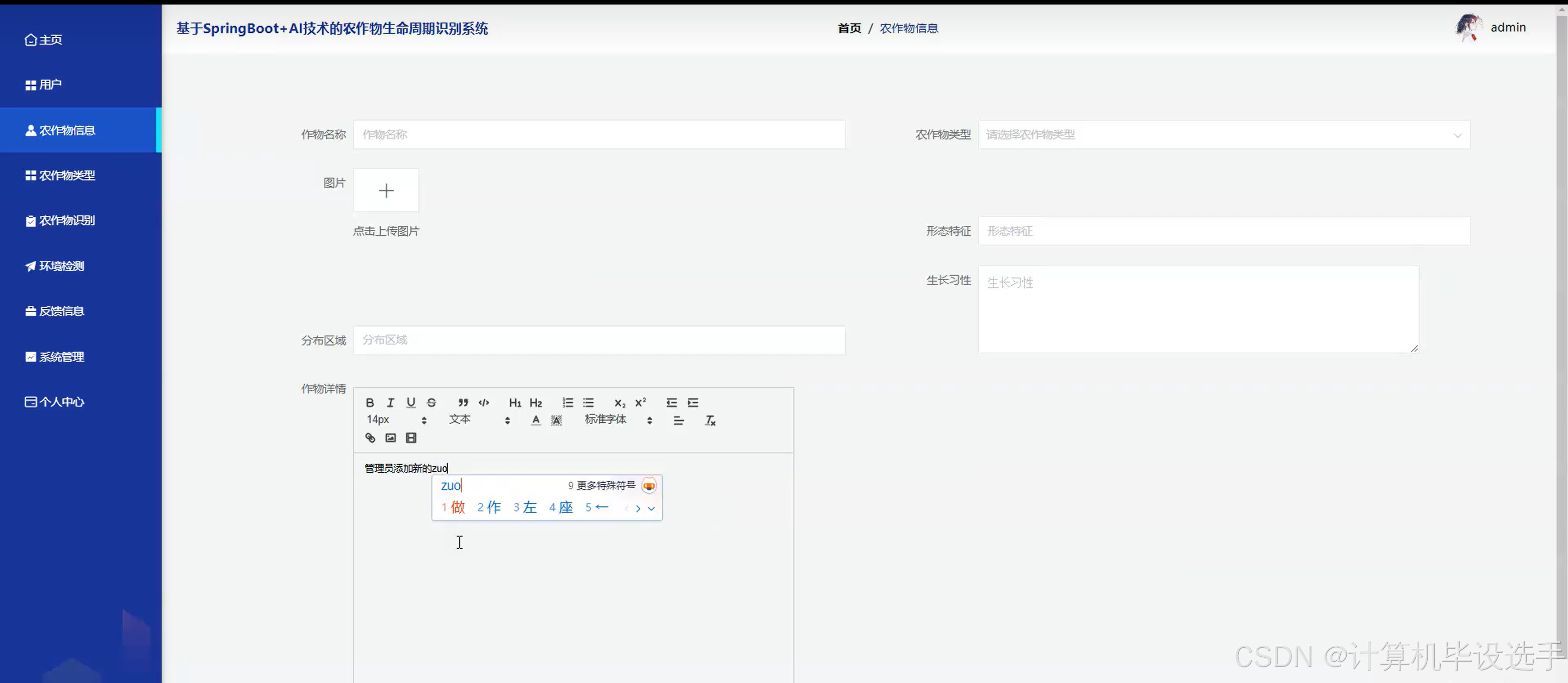1568x683 pixels.
Task: Click the insert link icon
Action: [x=370, y=438]
